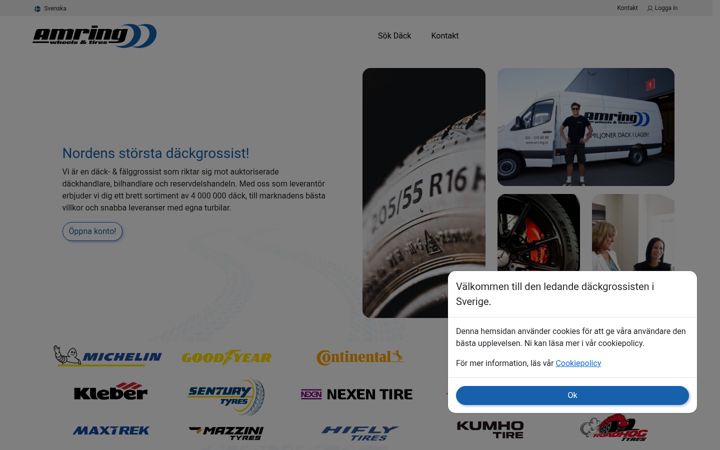Select the Goodyear brand logo
The width and height of the screenshot is (720, 450).
pos(226,357)
